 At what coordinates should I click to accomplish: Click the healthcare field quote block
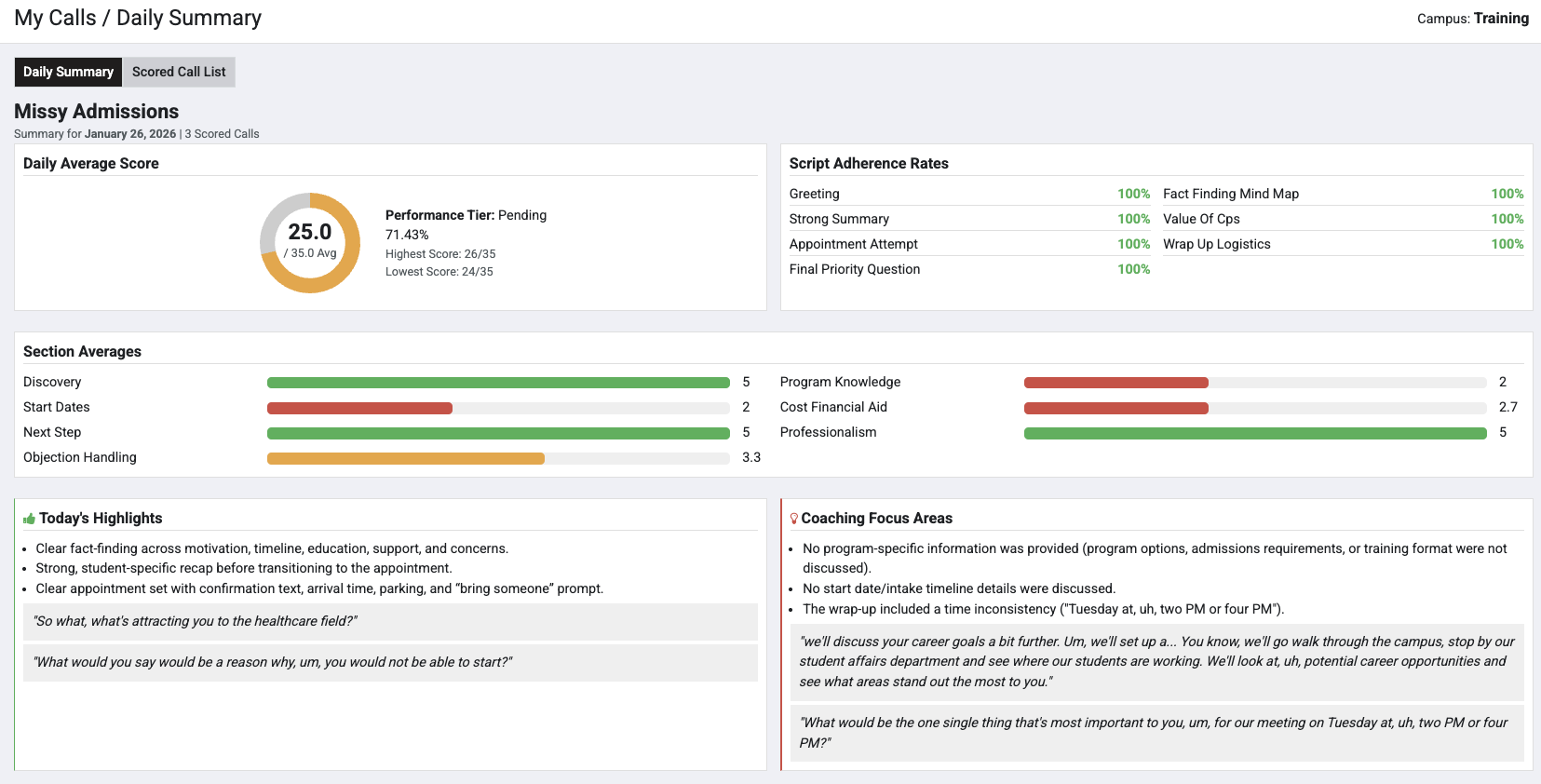(x=390, y=621)
